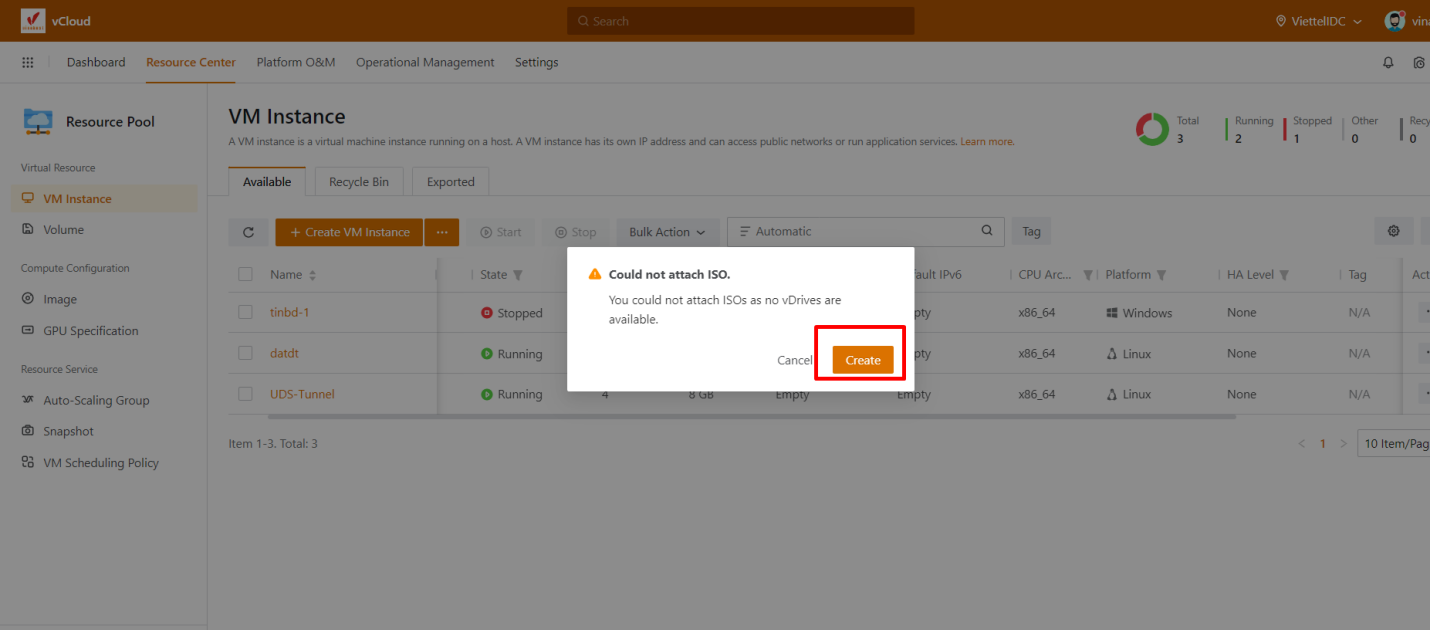The height and width of the screenshot is (630, 1430).
Task: Select the datdt row checkbox
Action: point(245,353)
